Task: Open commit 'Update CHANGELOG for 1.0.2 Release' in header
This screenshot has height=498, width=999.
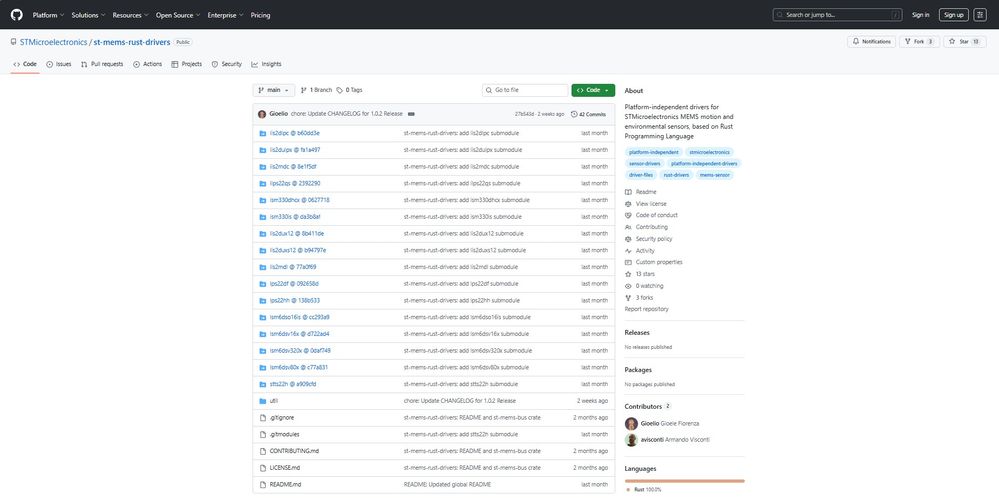Action: [x=347, y=114]
